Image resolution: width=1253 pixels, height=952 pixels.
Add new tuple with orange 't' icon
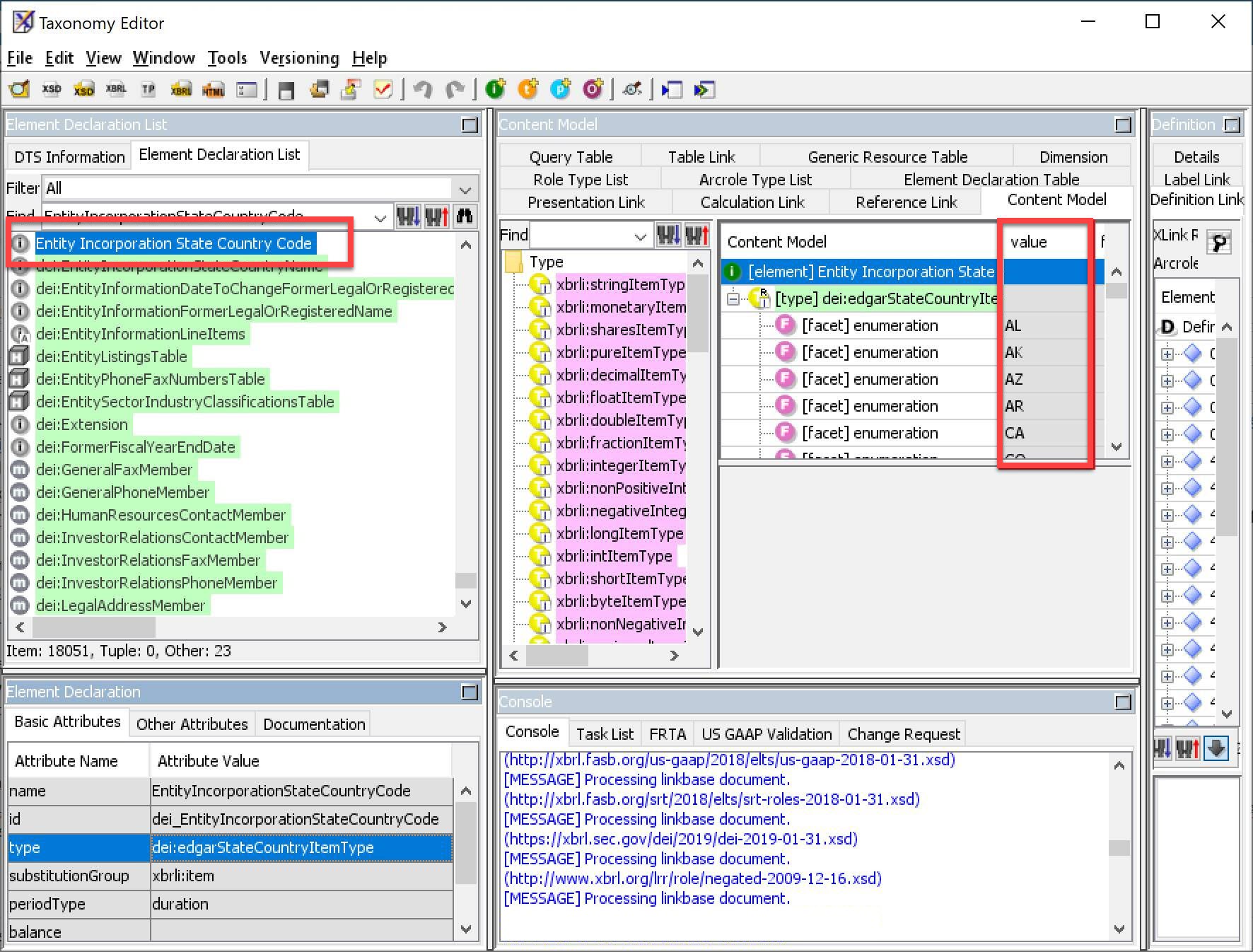pyautogui.click(x=528, y=89)
